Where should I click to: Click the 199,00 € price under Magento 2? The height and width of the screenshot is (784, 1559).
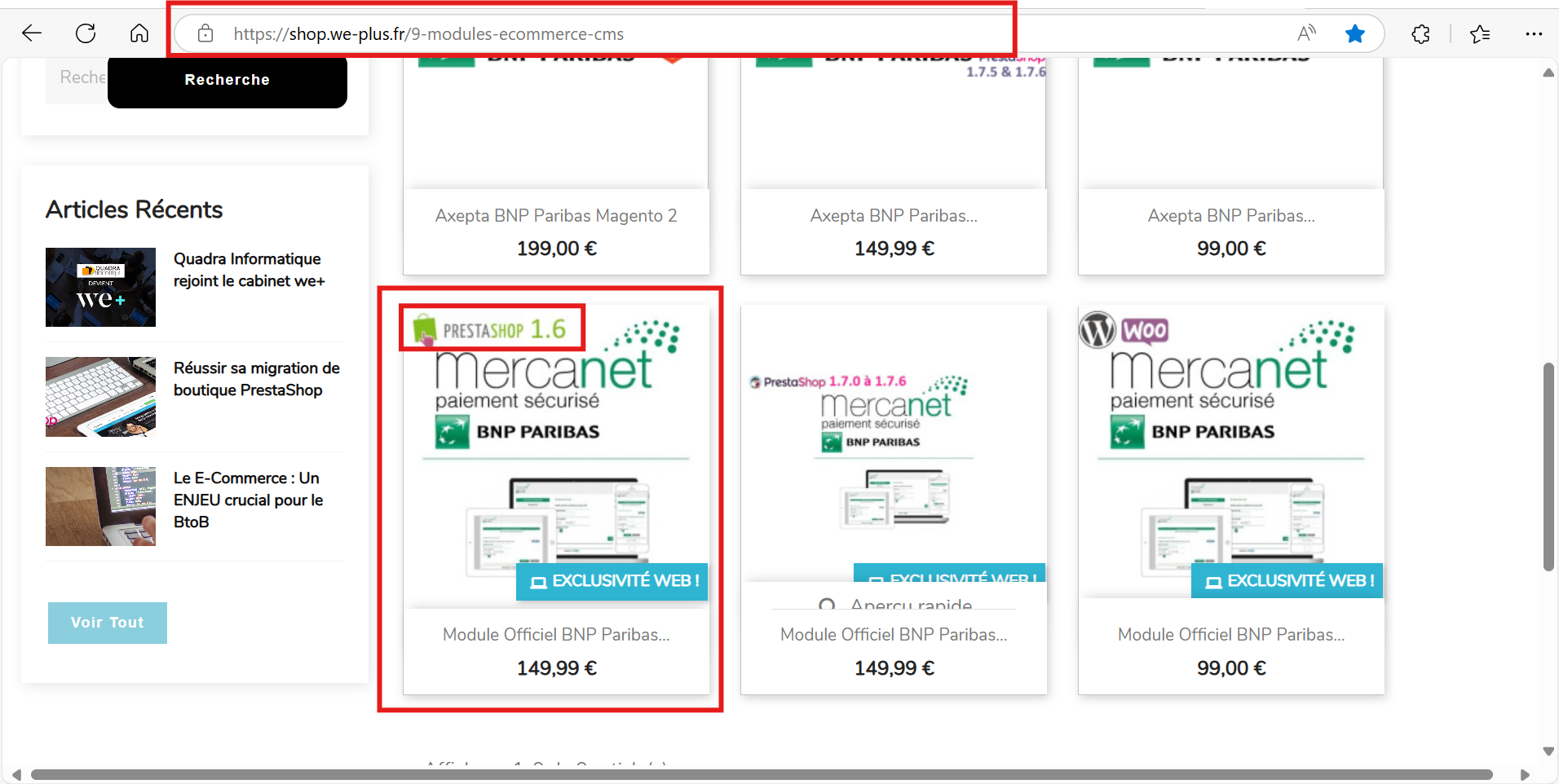pyautogui.click(x=556, y=249)
